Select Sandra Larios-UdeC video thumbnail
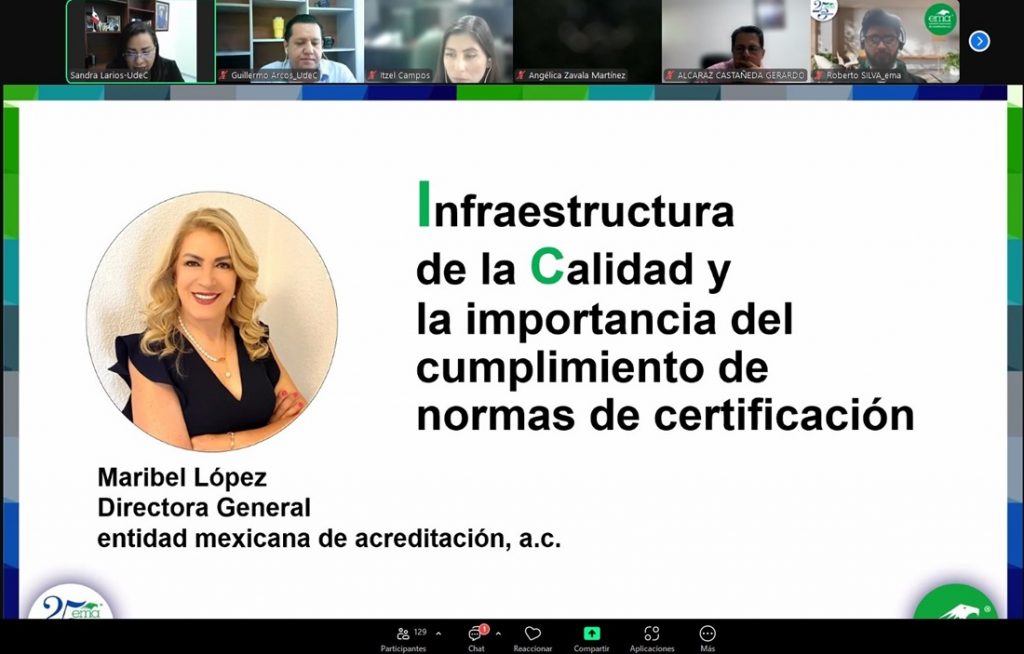The image size is (1024, 654). pos(140,38)
